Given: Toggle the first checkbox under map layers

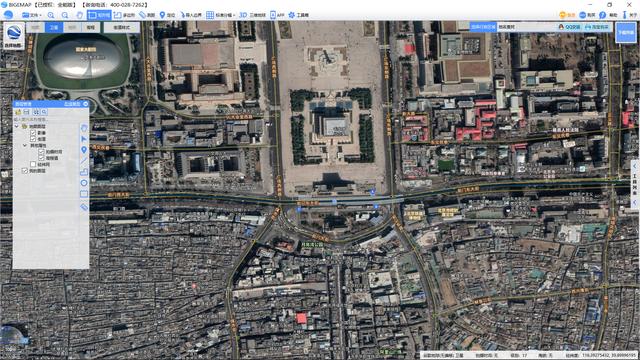Looking at the screenshot, I should (33, 133).
